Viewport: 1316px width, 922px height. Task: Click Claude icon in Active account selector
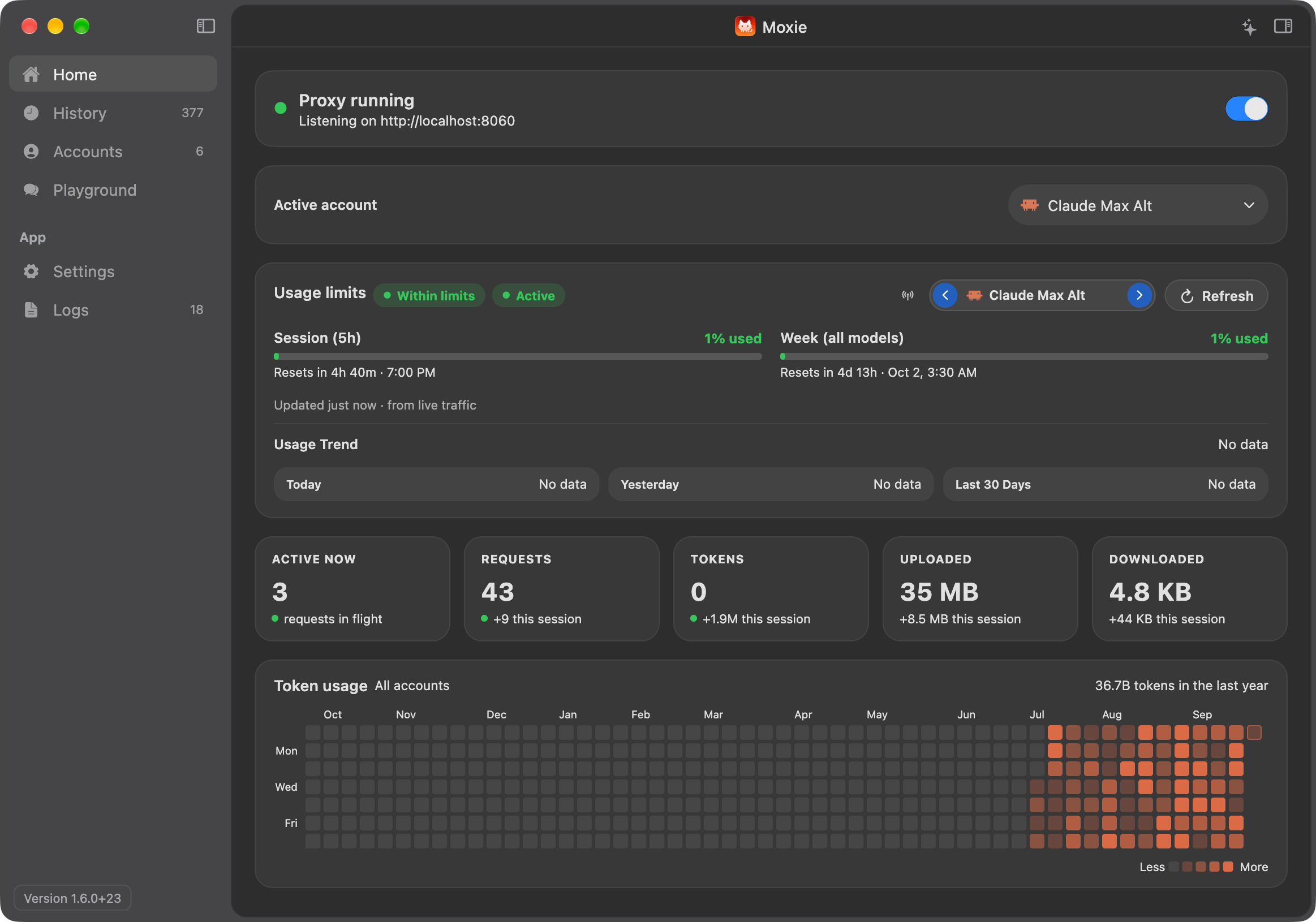(1029, 205)
